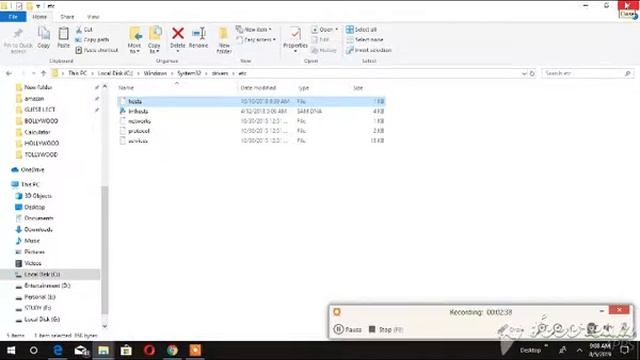Open the Copy to menu
Viewport: 640px width, 360px height.
154,40
